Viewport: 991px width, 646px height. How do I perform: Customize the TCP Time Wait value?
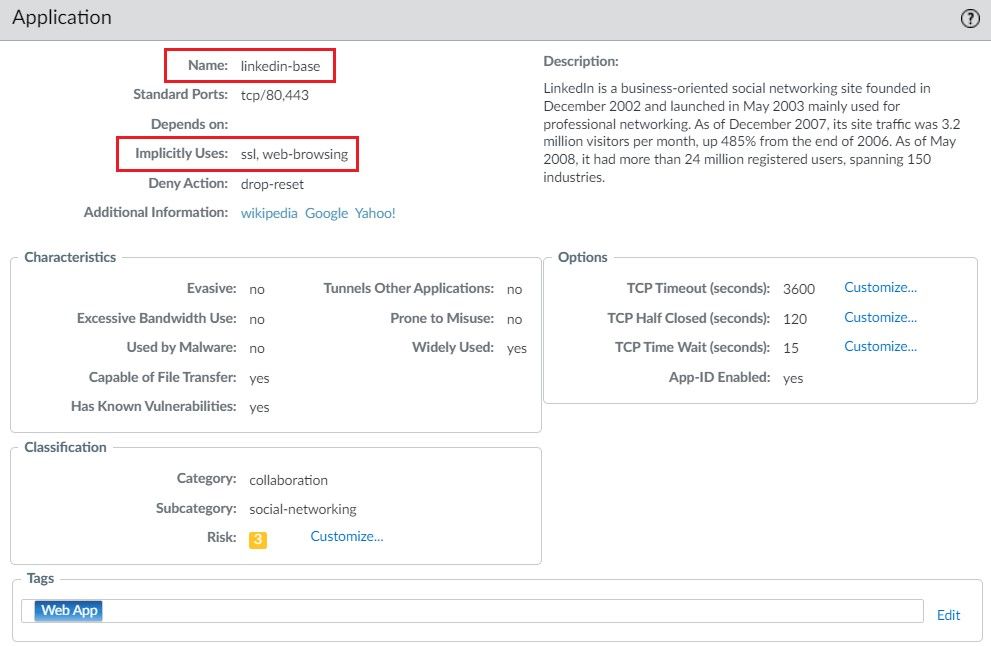[x=880, y=346]
